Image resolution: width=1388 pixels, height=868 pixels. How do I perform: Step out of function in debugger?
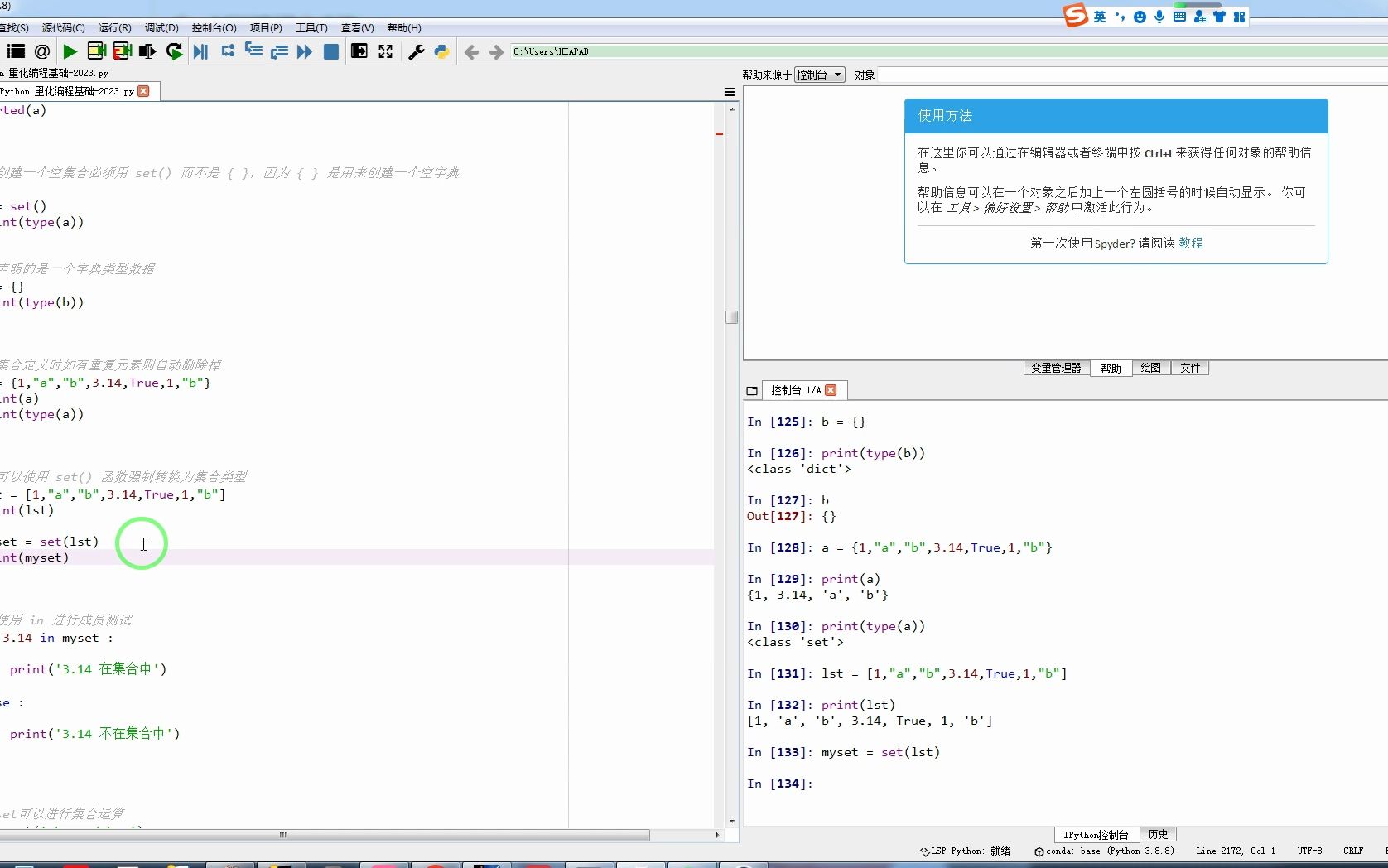(x=279, y=51)
